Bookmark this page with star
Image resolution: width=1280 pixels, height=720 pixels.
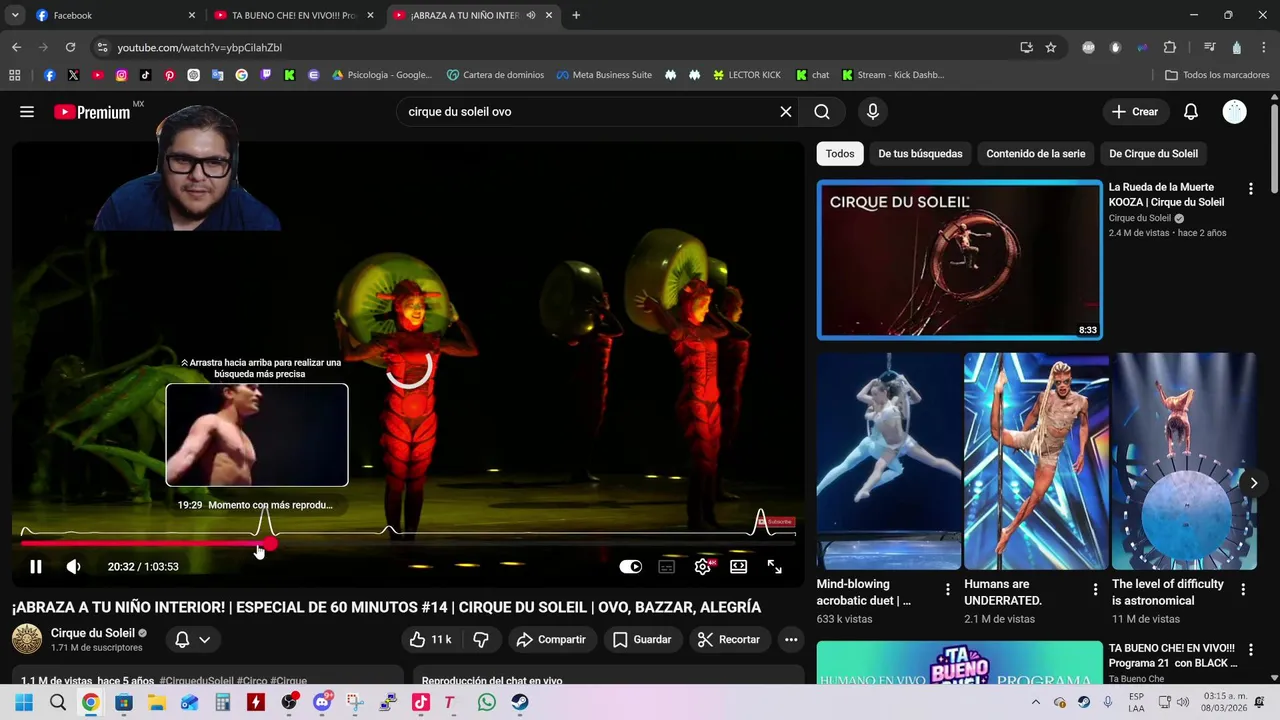(x=1050, y=47)
